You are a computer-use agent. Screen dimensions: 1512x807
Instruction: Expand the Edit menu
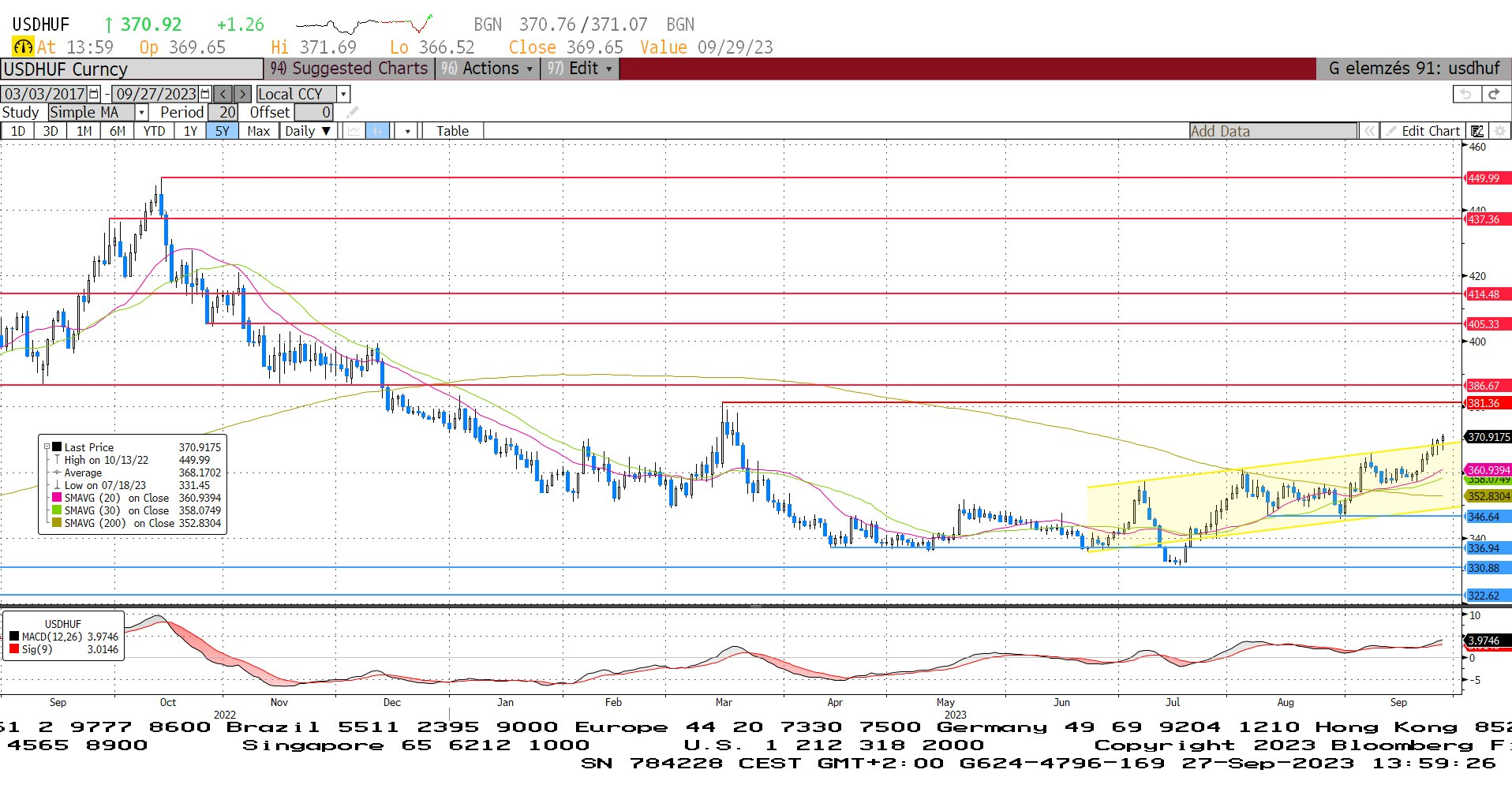coord(581,69)
